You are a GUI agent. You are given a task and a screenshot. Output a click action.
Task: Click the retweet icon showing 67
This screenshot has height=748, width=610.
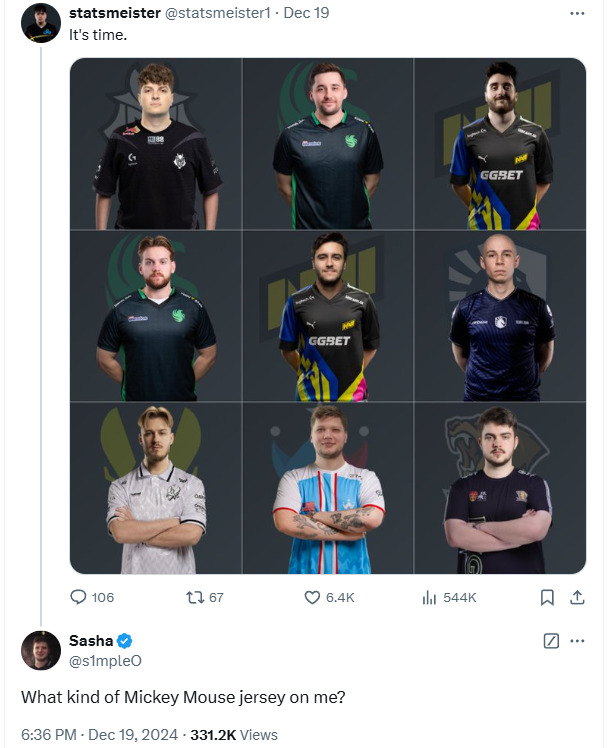coord(195,597)
